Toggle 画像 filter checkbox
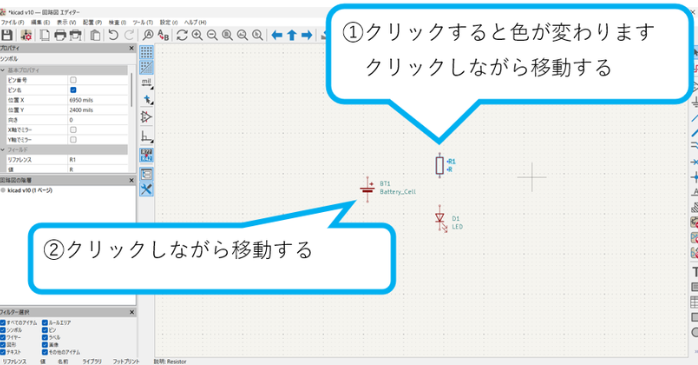The image size is (698, 365). [x=45, y=345]
